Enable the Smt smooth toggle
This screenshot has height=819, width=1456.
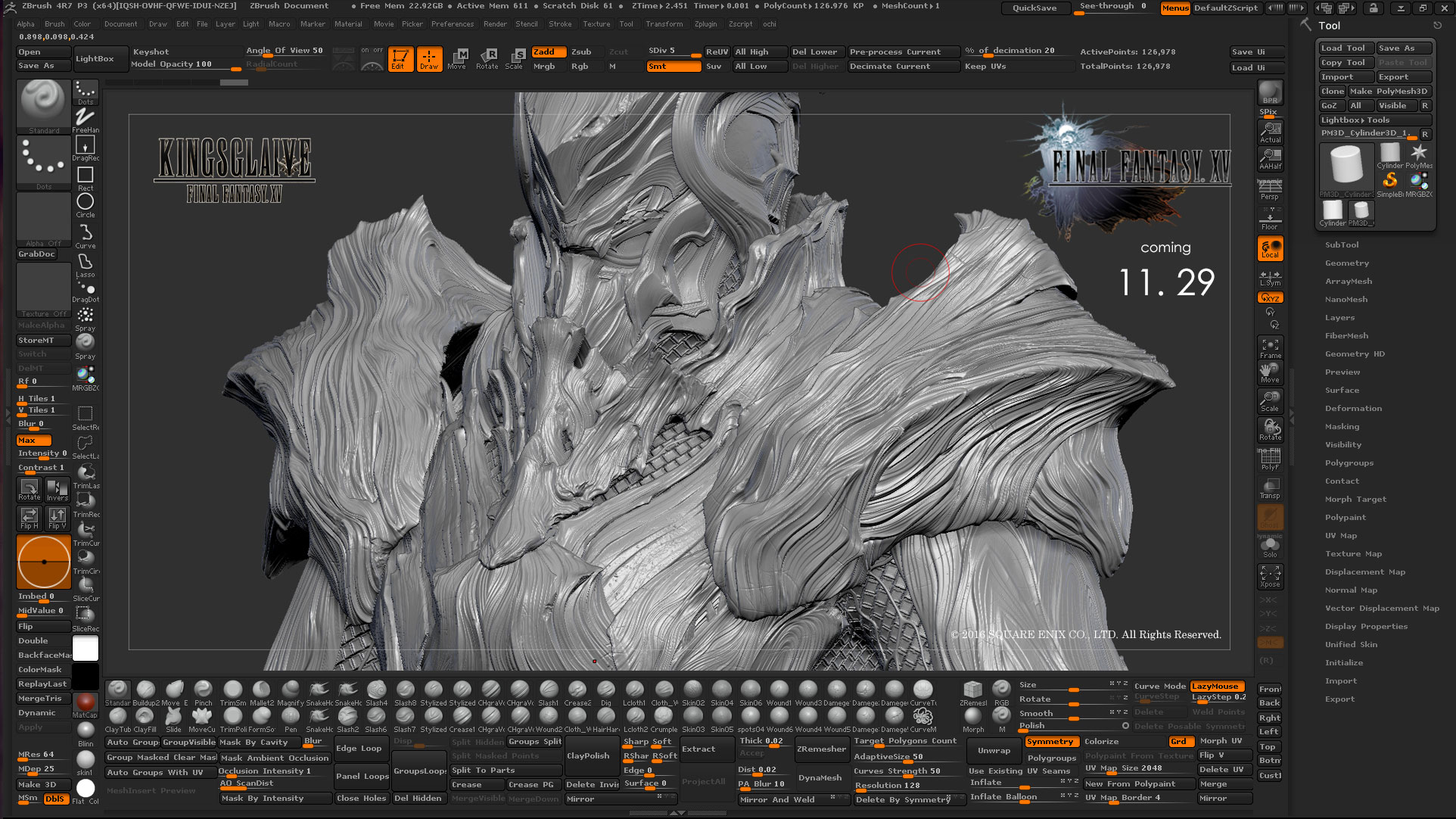(673, 66)
